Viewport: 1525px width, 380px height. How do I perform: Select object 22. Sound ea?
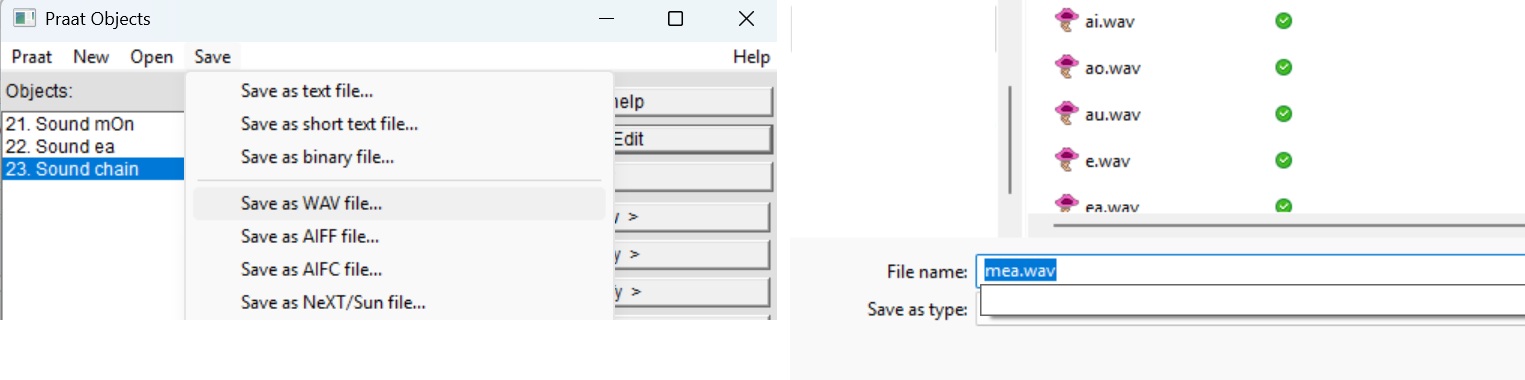point(94,146)
